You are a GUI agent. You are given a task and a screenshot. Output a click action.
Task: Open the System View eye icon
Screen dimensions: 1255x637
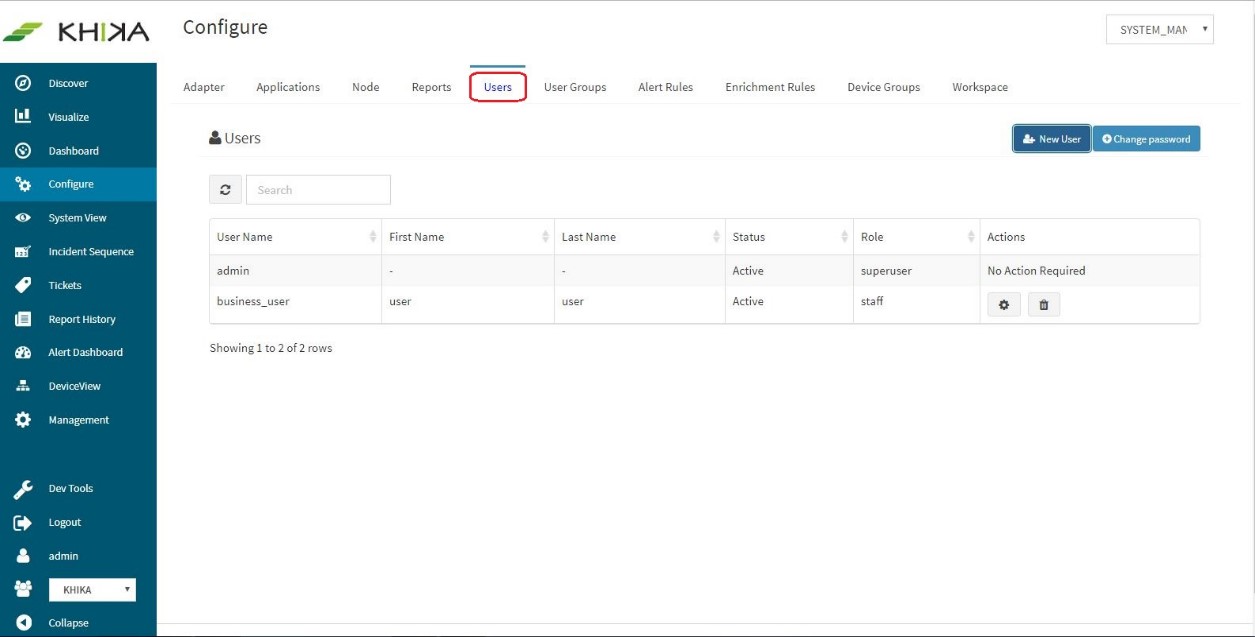coord(21,218)
